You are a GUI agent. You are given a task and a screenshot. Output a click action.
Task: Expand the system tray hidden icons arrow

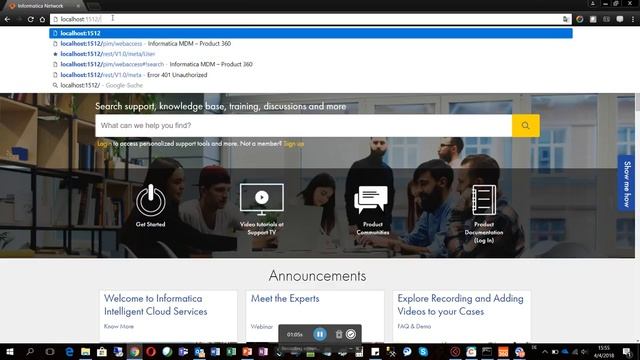click(544, 351)
